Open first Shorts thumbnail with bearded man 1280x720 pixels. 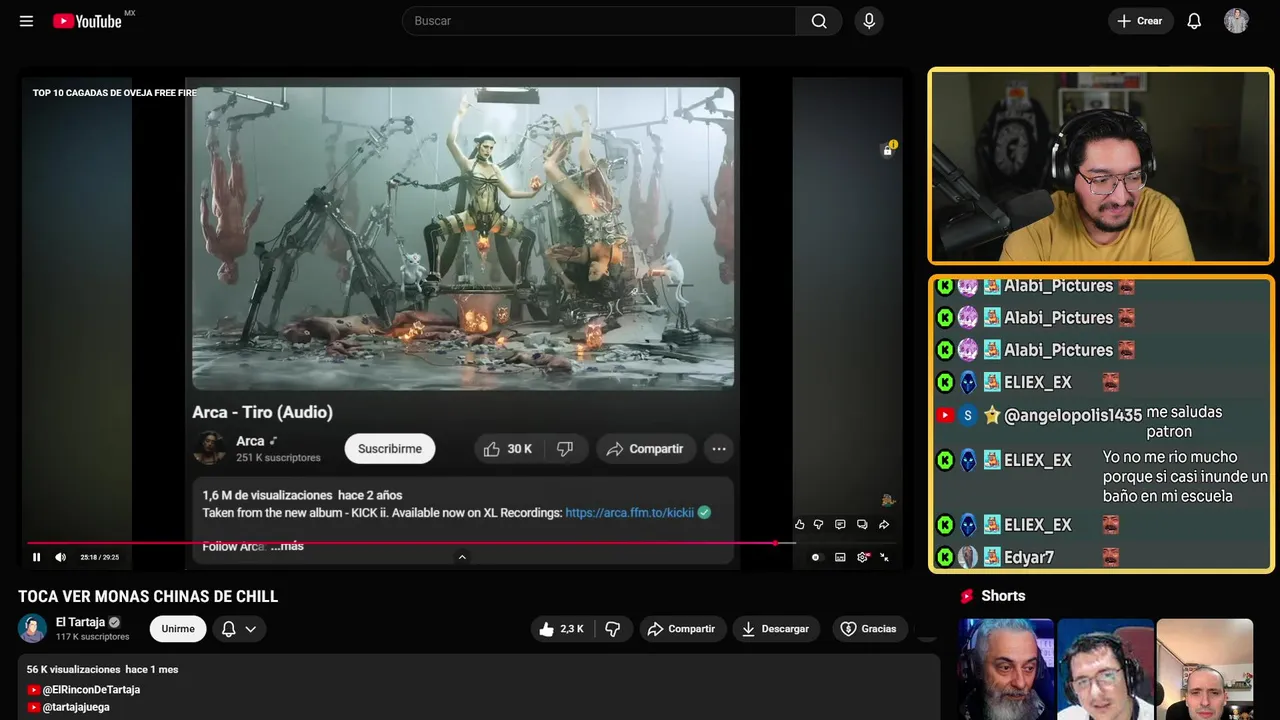(1005, 669)
